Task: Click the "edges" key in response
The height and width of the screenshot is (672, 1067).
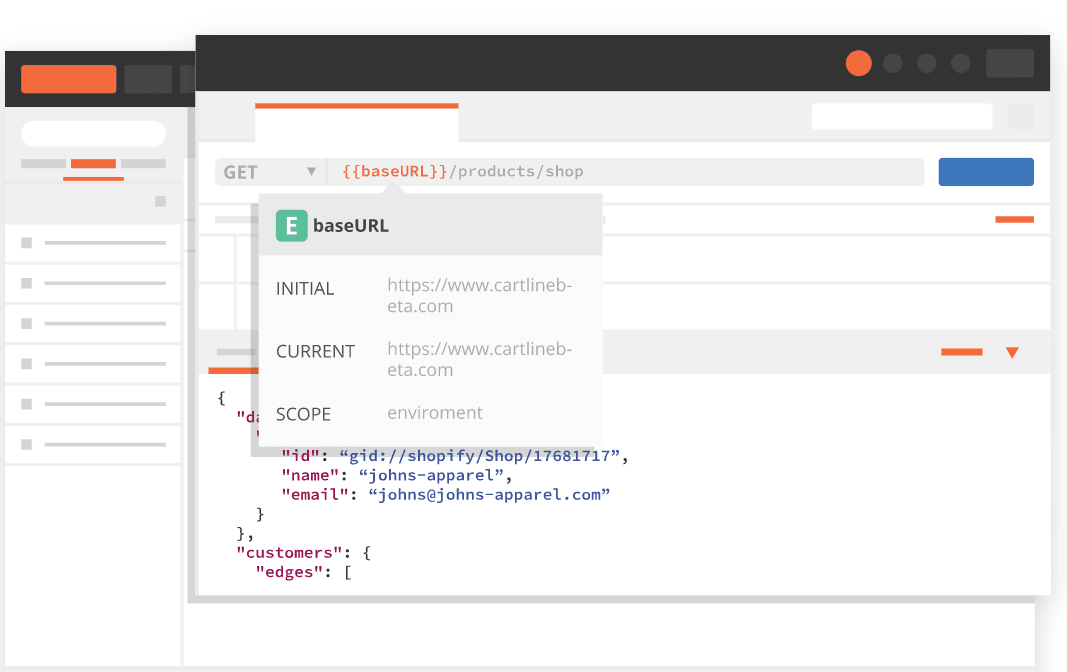Action: click(x=289, y=572)
